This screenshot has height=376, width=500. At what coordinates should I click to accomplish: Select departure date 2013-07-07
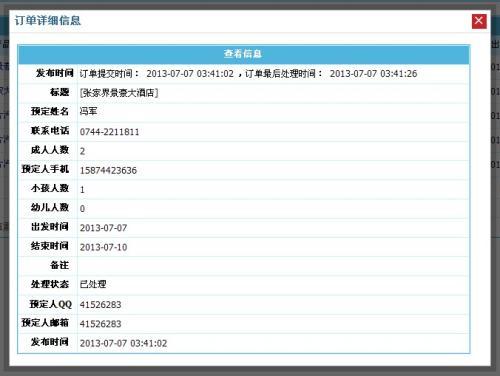pos(103,228)
